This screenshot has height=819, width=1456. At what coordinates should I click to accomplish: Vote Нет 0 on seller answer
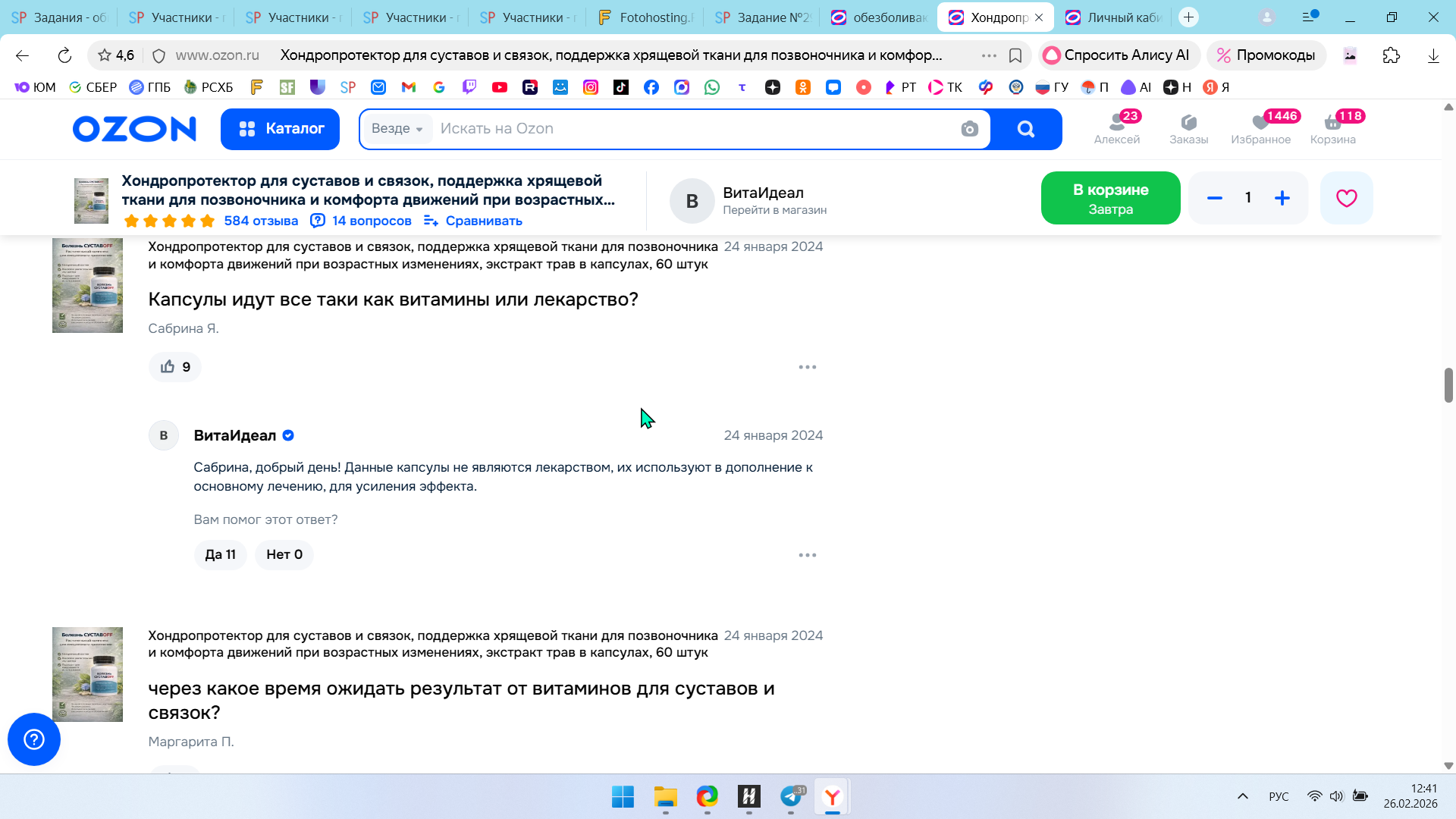coord(284,555)
